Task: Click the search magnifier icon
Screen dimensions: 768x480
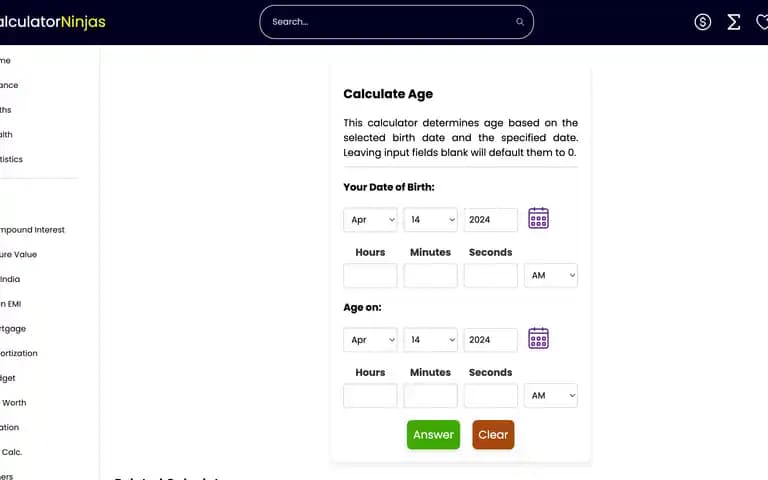Action: point(520,22)
